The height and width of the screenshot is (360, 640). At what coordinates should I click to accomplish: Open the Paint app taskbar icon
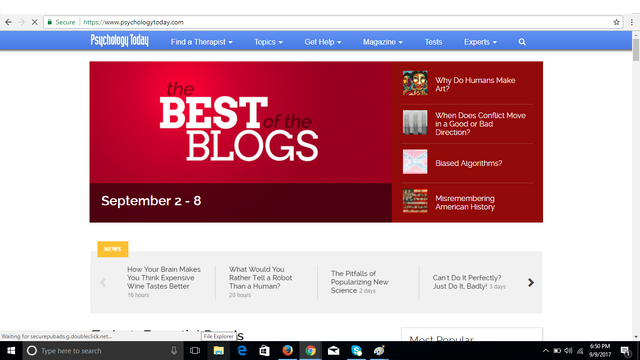[379, 351]
